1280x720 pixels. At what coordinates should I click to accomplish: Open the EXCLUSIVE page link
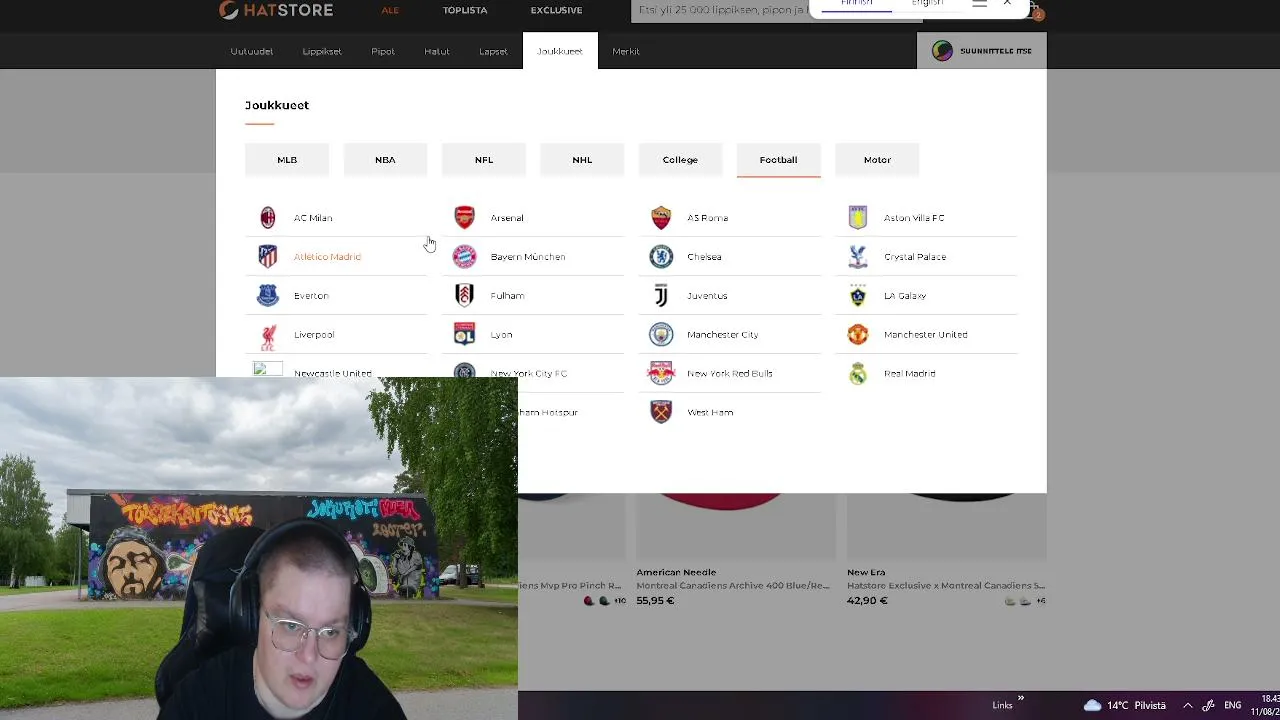556,10
